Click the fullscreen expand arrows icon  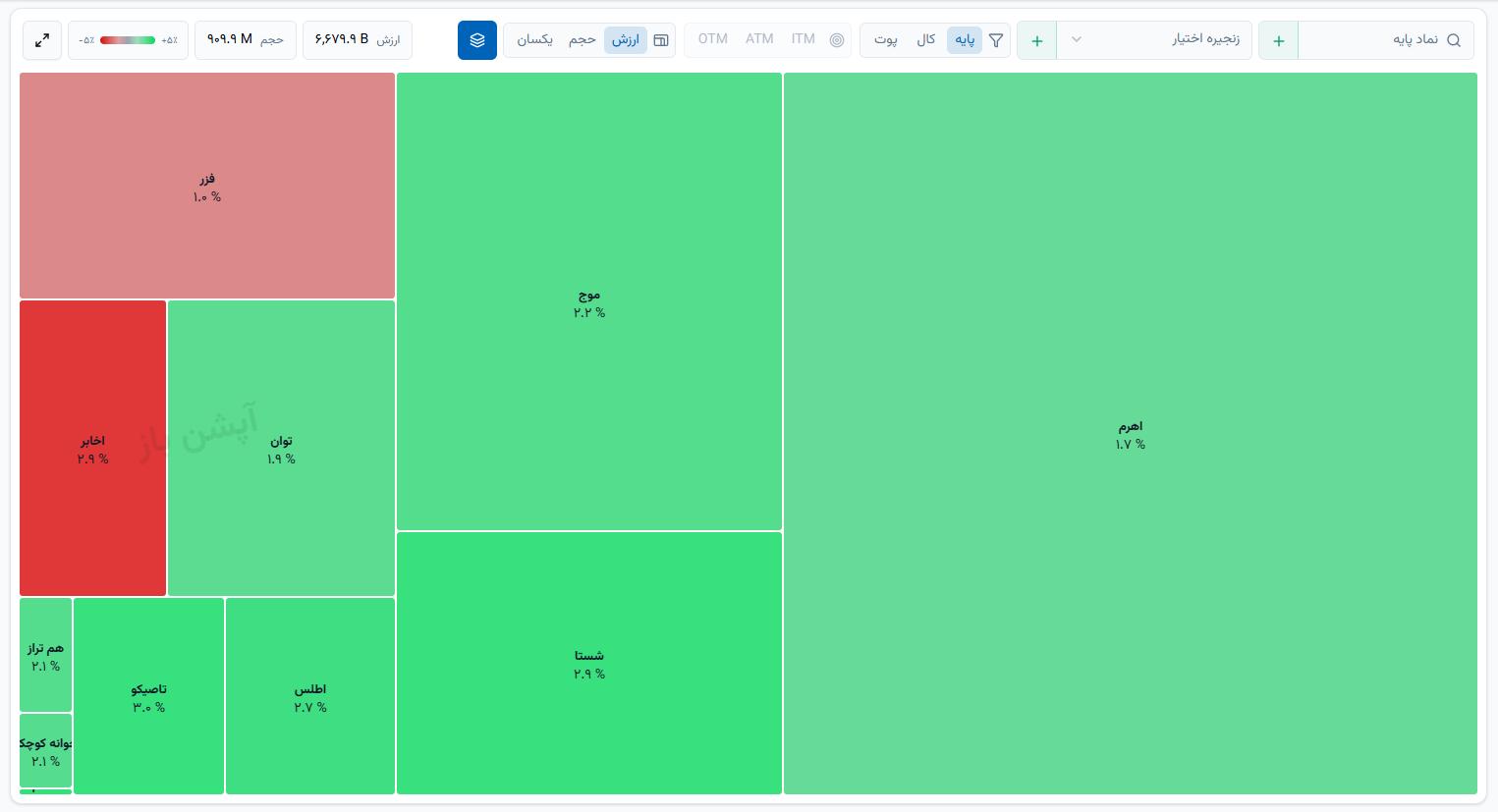coord(42,40)
